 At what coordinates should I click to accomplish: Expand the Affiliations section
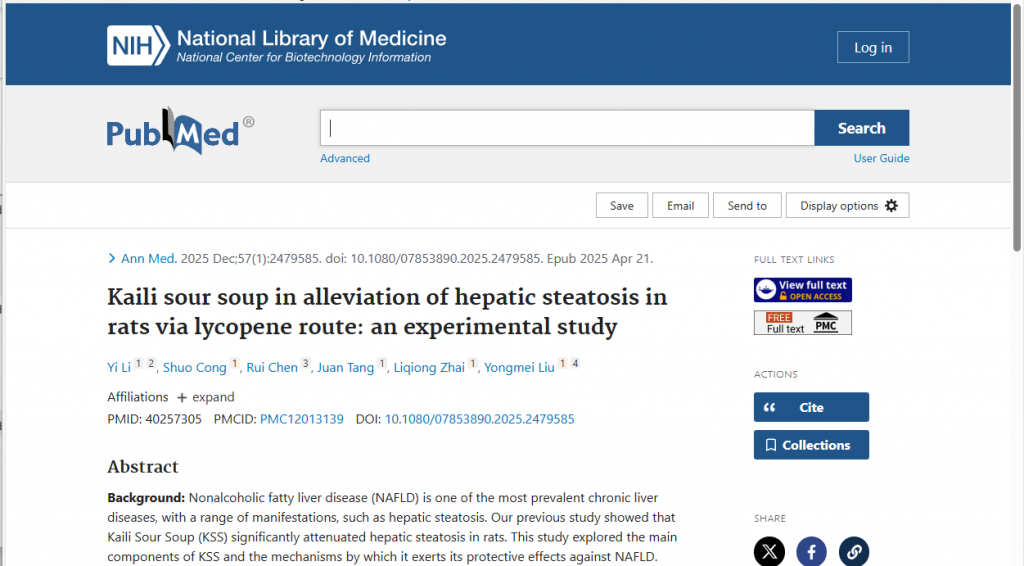click(205, 397)
